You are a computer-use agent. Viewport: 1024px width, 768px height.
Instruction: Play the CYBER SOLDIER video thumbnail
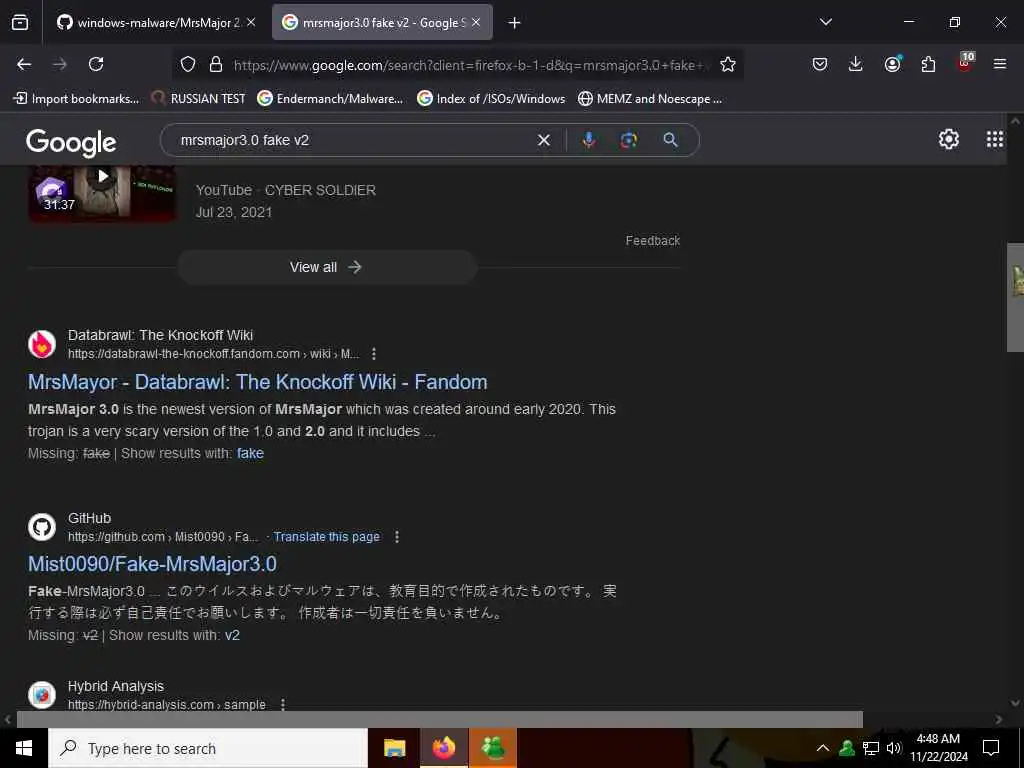(x=102, y=193)
